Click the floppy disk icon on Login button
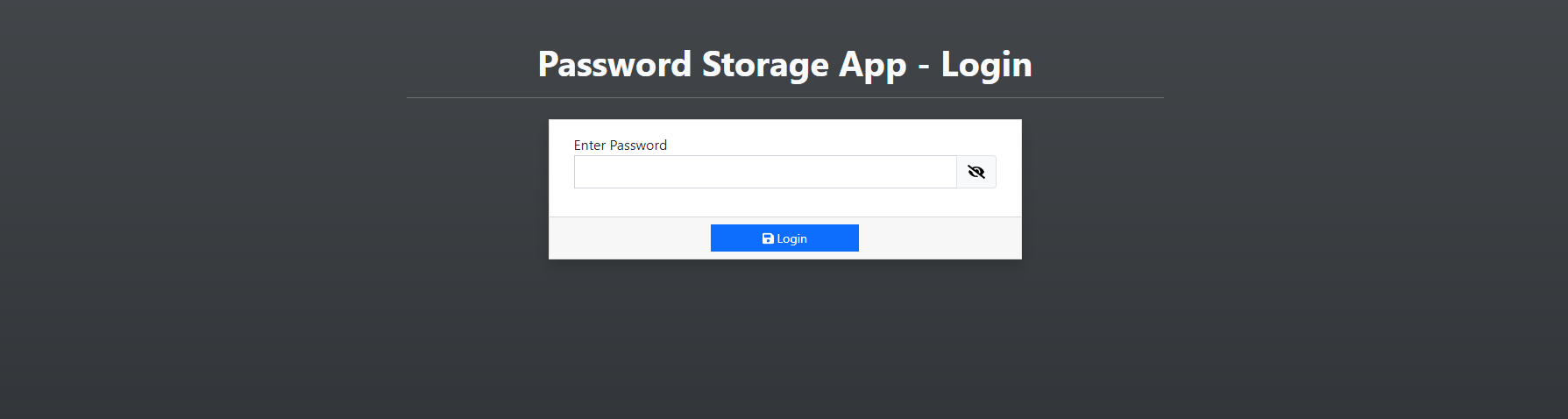 pos(768,238)
